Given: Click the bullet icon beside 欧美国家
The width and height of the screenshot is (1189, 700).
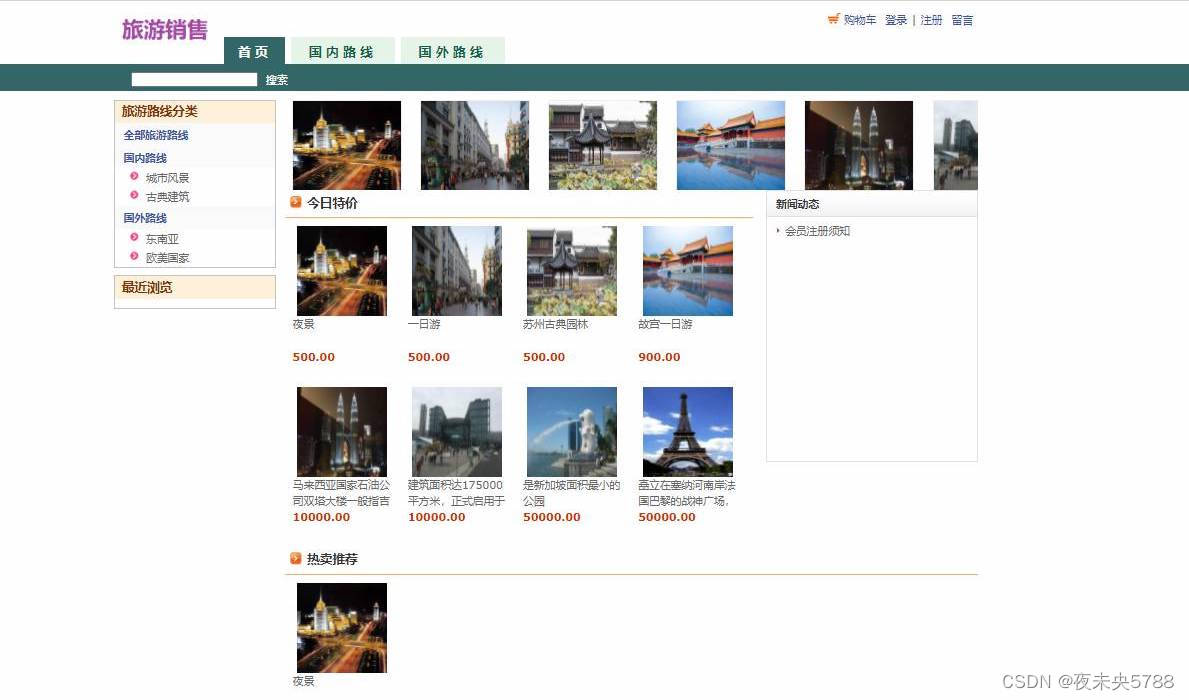Looking at the screenshot, I should [134, 256].
